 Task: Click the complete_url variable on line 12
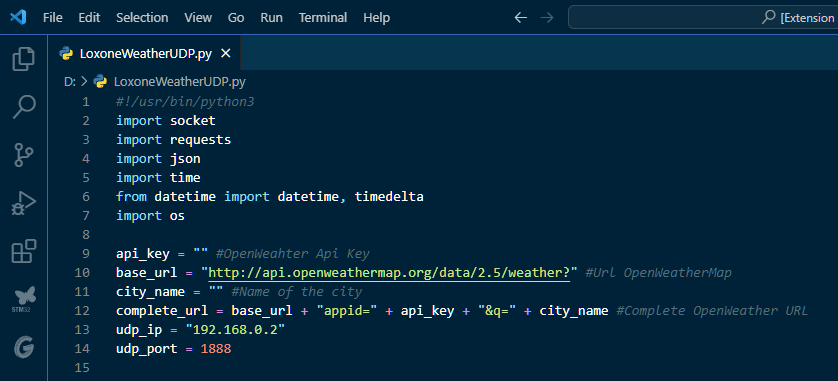[162, 310]
